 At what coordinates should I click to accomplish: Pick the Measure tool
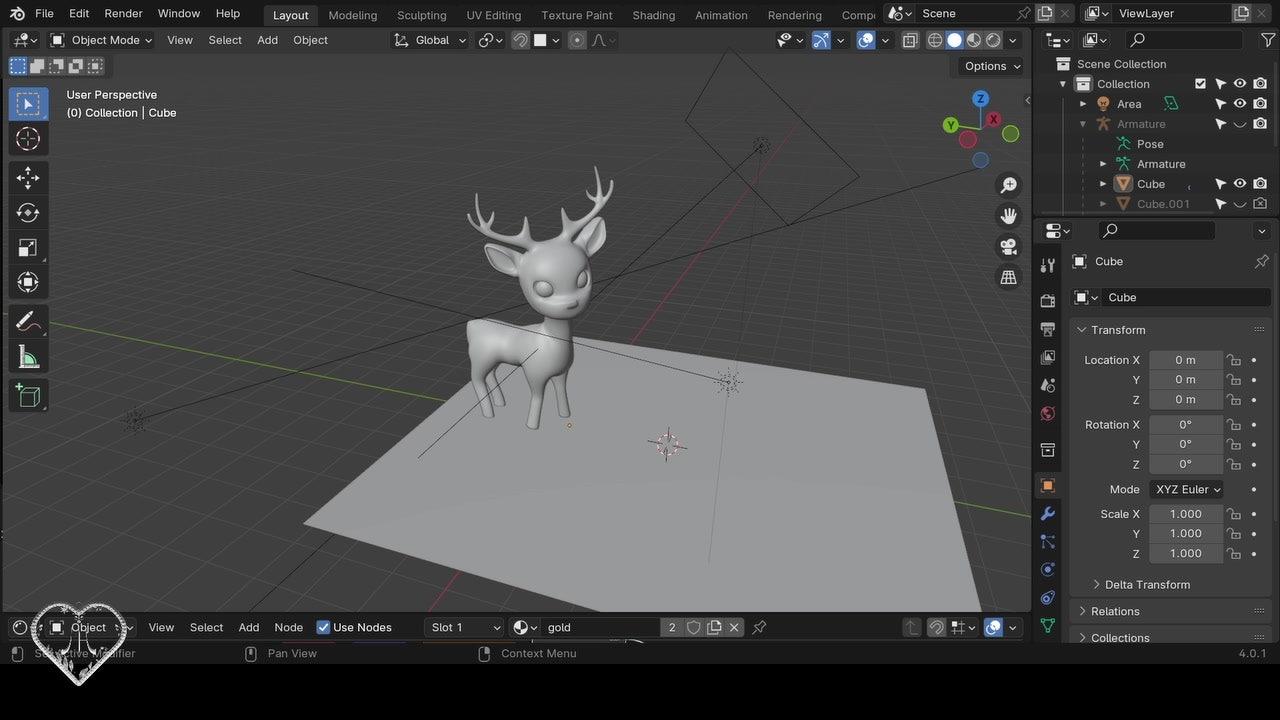[x=28, y=357]
